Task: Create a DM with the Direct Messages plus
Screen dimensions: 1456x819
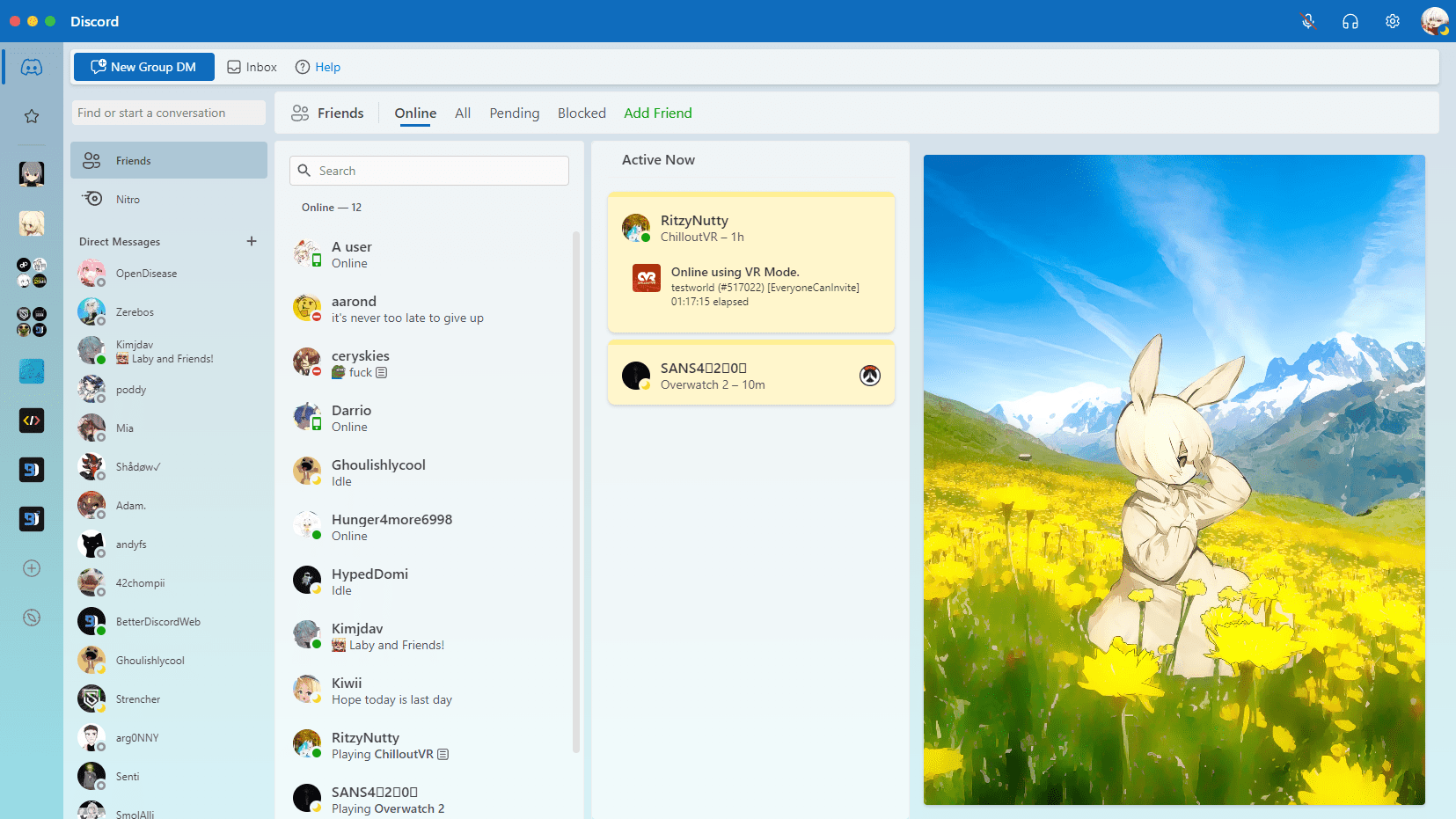Action: [x=252, y=240]
